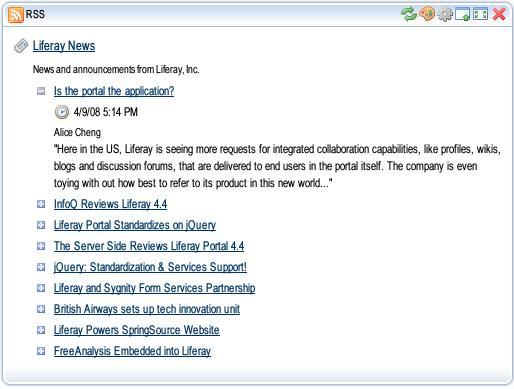The image size is (514, 389).
Task: Open The Server Side Reviews Liferay Portal link
Action: coord(149,246)
